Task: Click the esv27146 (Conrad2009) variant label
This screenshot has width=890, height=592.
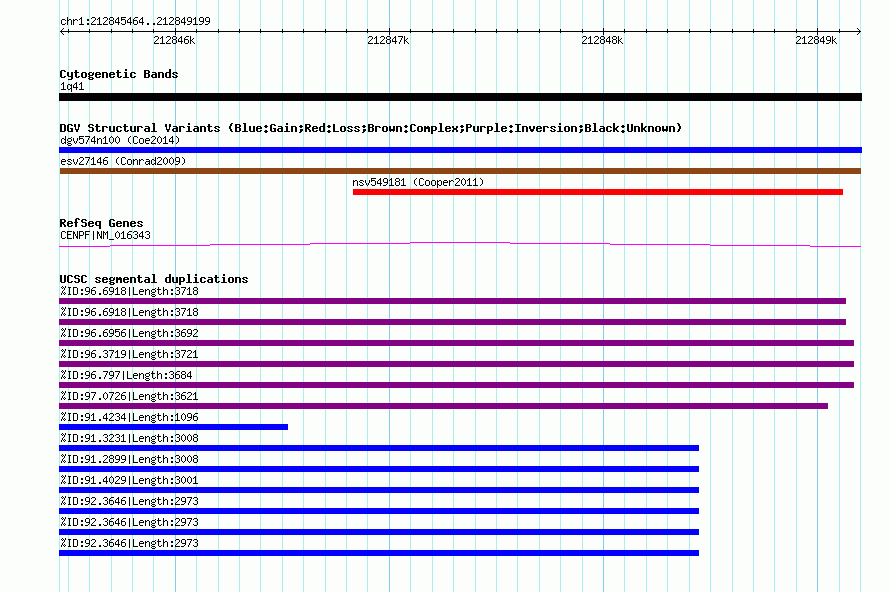Action: (123, 161)
